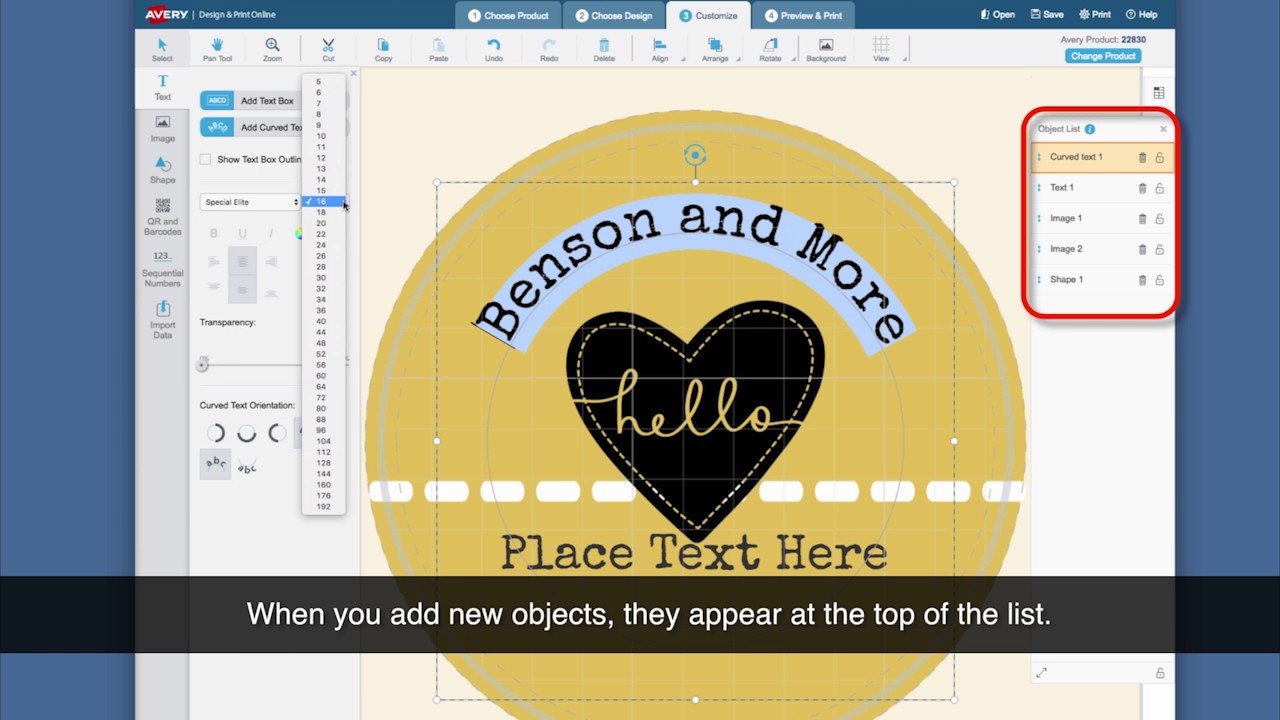Viewport: 1280px width, 720px height.
Task: Toggle Underline text formatting
Action: coord(242,233)
